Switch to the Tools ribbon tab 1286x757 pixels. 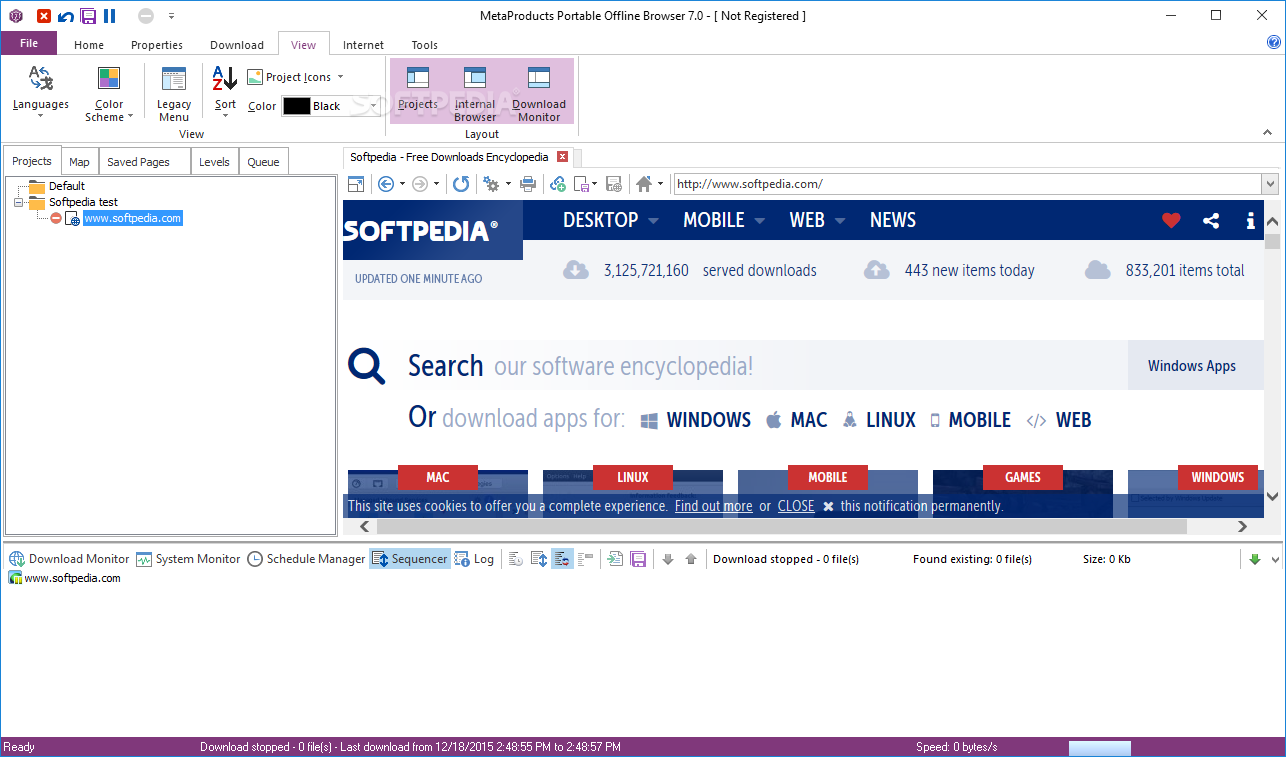tap(425, 45)
